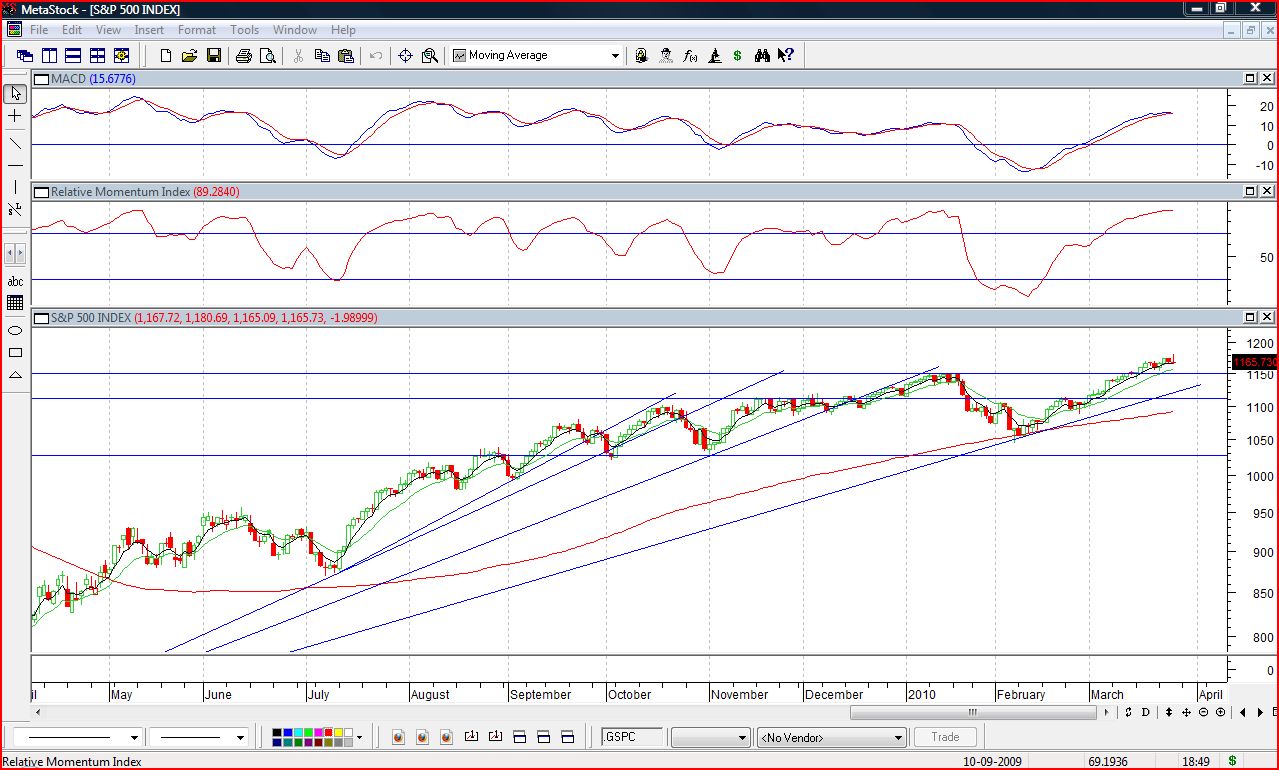Select the crosshair drawing tool

(x=15, y=116)
